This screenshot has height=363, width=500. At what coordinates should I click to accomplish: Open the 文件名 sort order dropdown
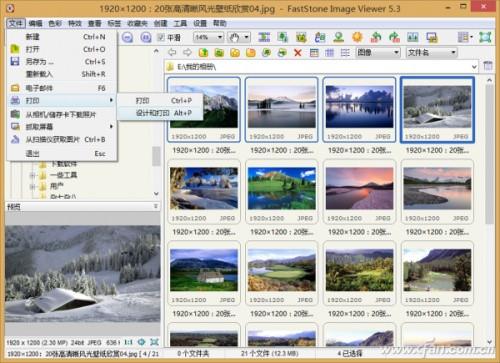point(431,52)
